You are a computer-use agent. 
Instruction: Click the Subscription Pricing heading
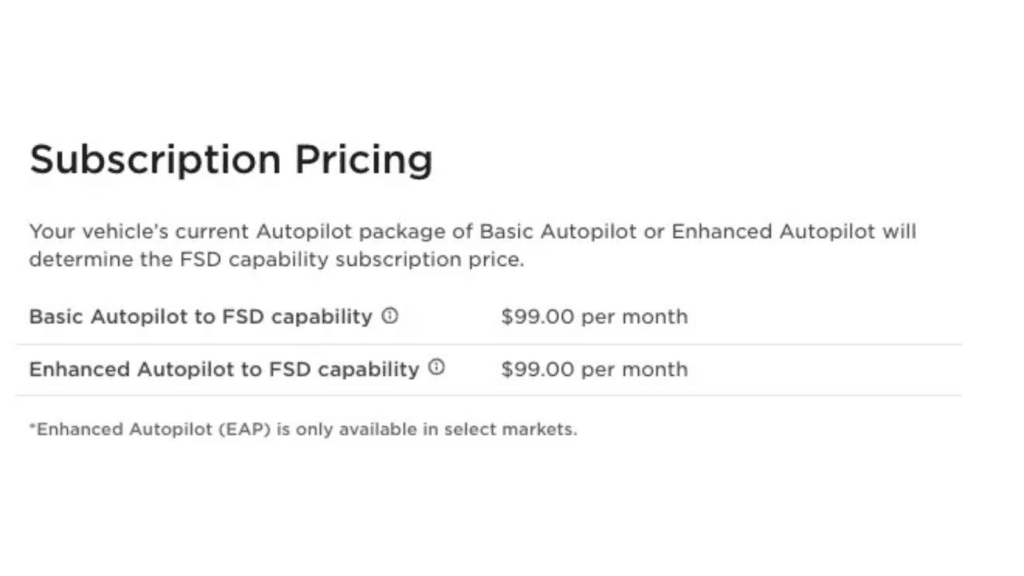click(231, 160)
